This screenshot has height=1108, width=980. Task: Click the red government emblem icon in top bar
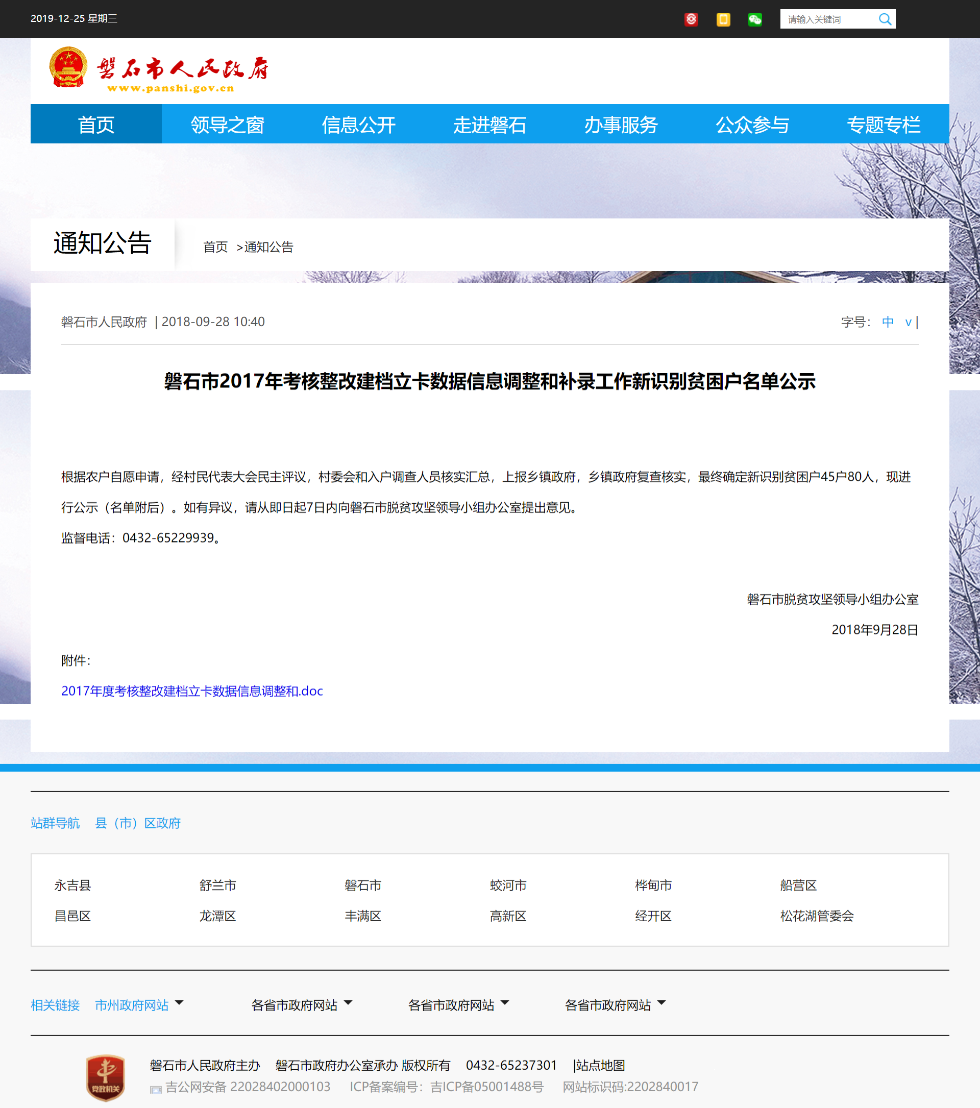(x=691, y=19)
